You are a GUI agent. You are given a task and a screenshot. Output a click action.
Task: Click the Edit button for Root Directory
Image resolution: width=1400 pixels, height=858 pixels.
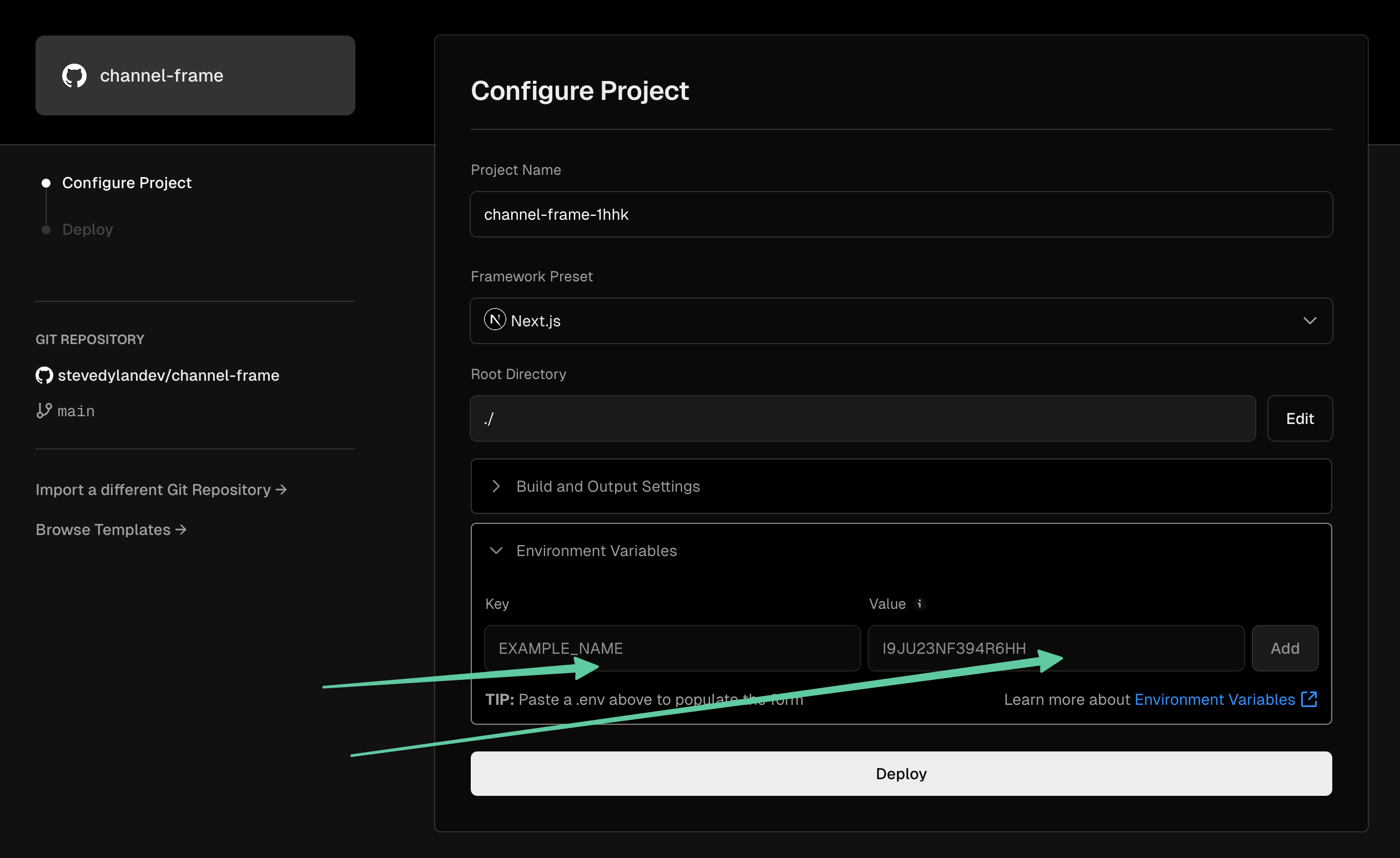[1300, 418]
